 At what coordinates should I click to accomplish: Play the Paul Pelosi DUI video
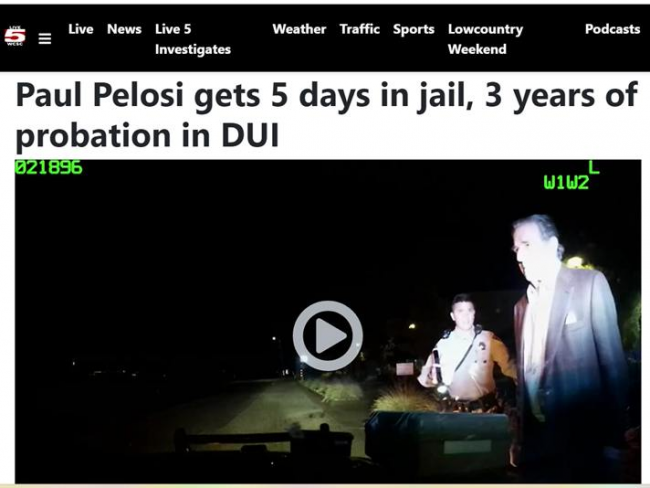point(327,335)
